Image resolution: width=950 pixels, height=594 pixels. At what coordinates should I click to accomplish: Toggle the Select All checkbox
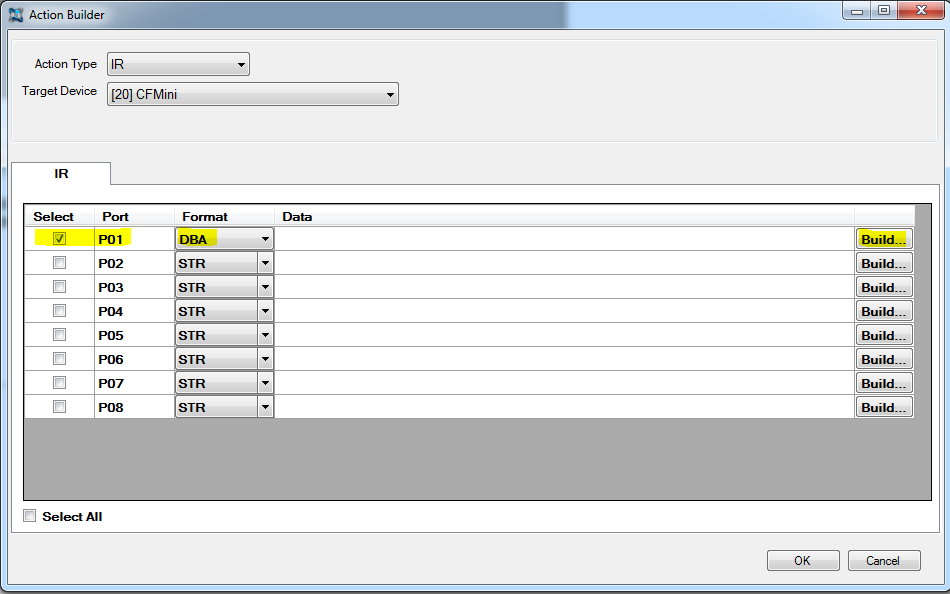tap(30, 516)
